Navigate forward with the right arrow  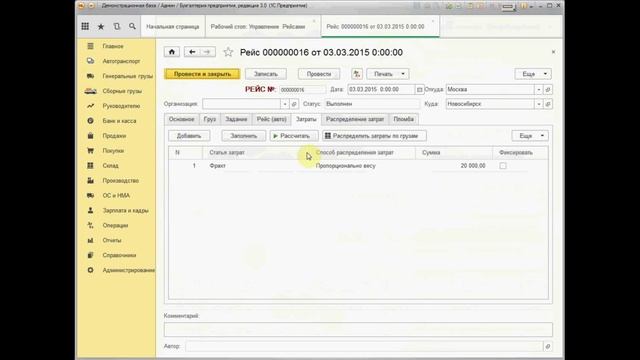(x=207, y=52)
